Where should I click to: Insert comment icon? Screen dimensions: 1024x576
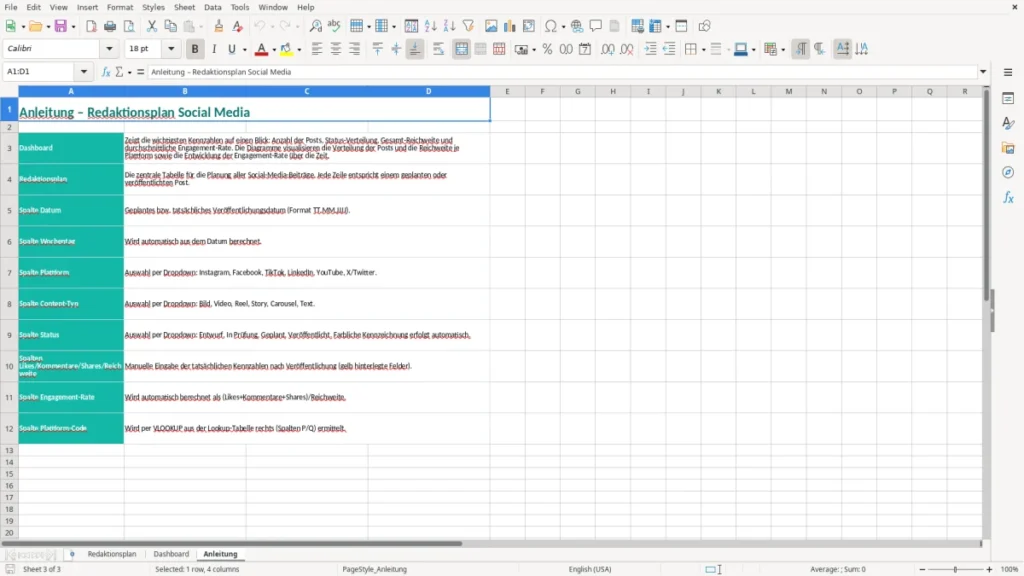click(596, 26)
